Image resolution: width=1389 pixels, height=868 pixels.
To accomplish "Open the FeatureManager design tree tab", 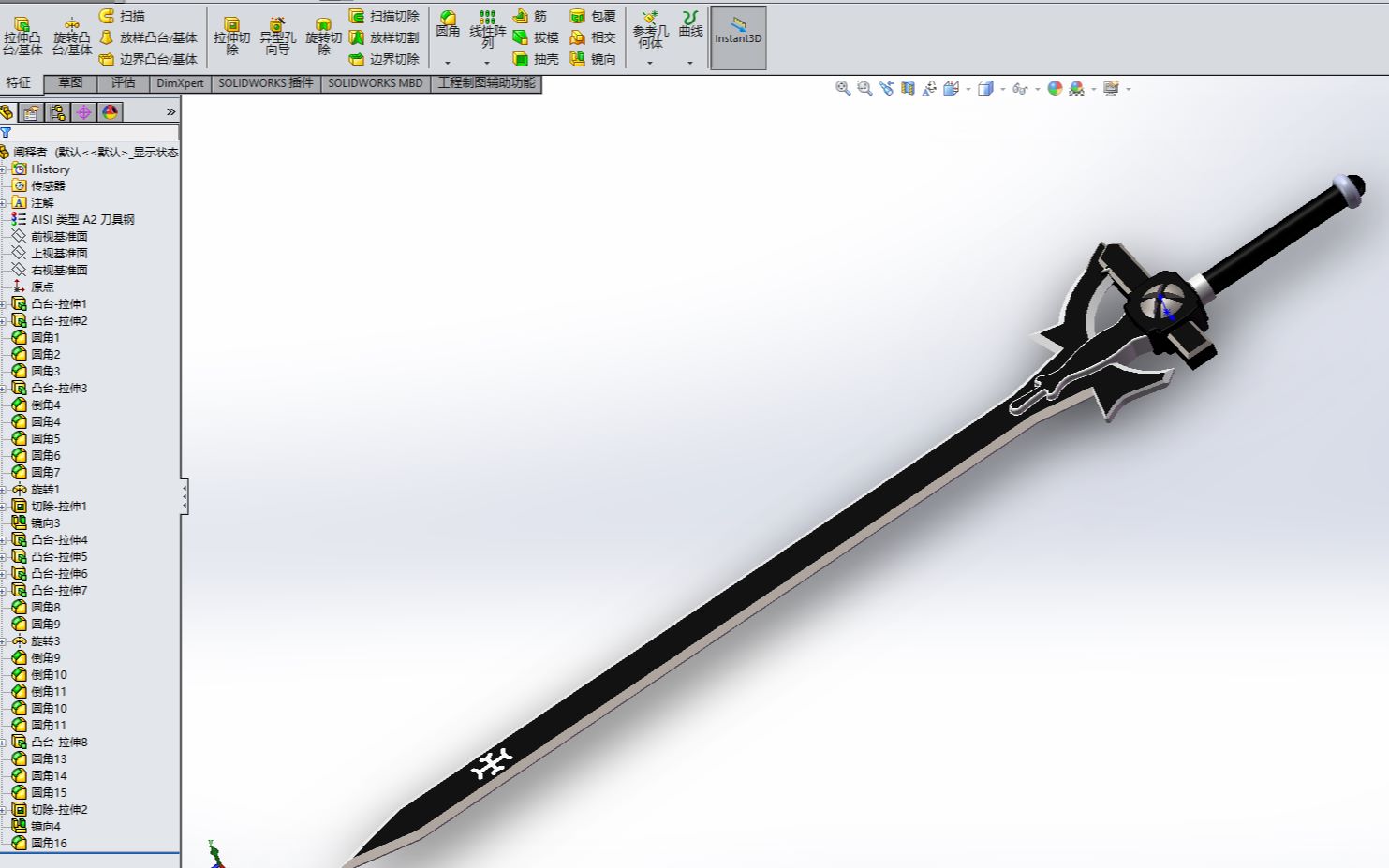I will pos(7,112).
